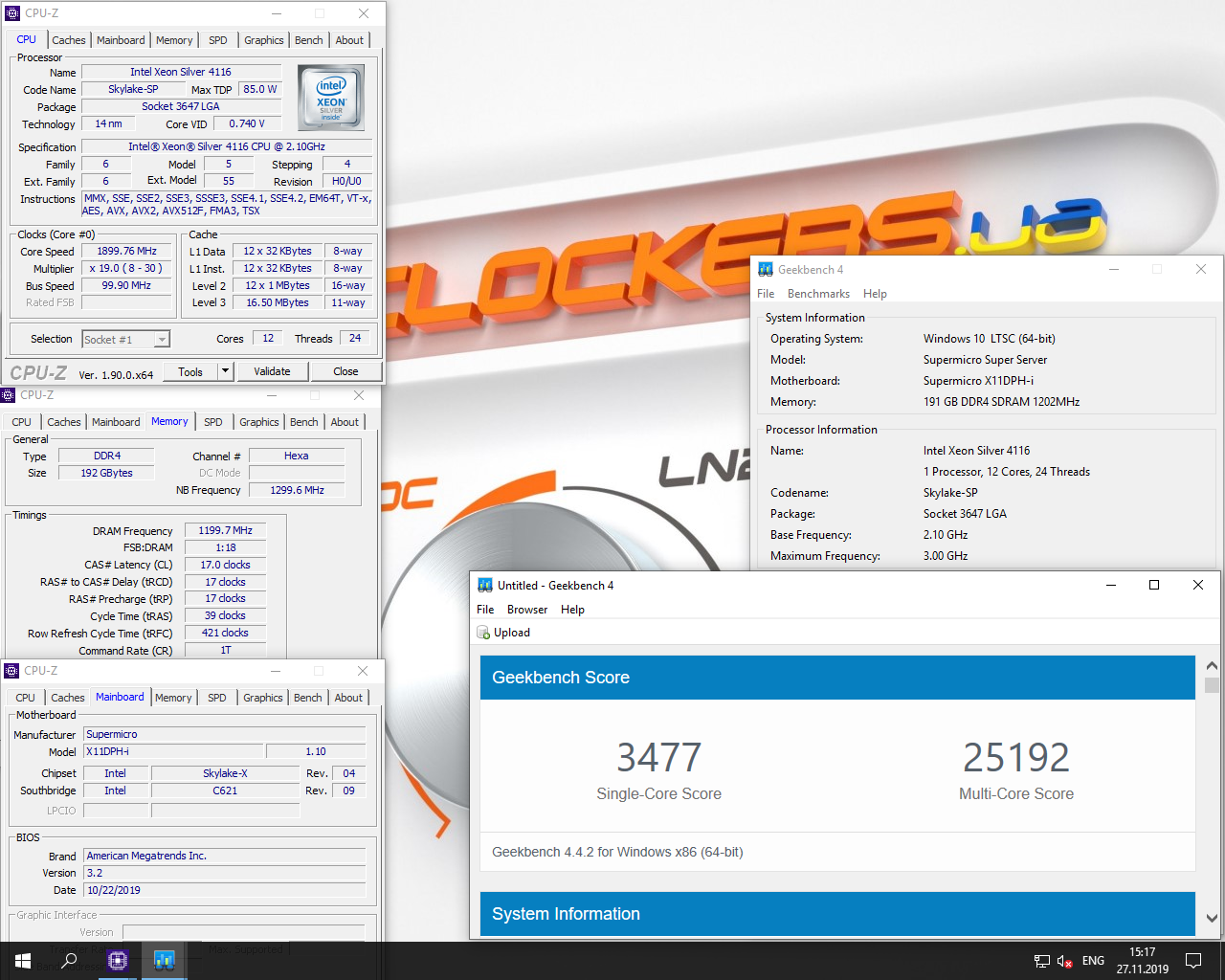The image size is (1225, 980).
Task: Open Bench tab in top CPU-Z window
Action: (309, 40)
